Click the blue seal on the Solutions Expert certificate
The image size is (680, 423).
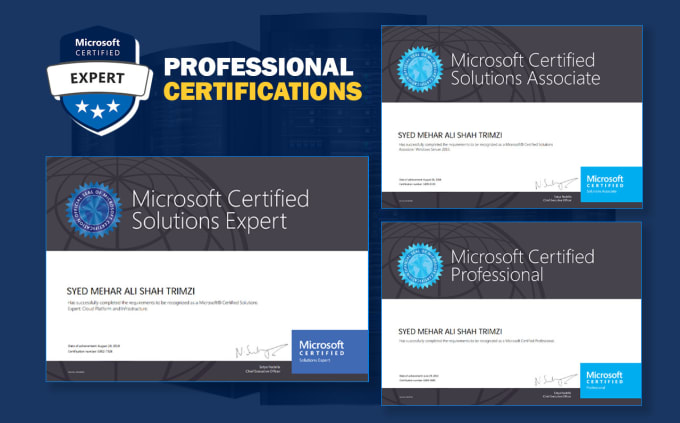point(94,210)
